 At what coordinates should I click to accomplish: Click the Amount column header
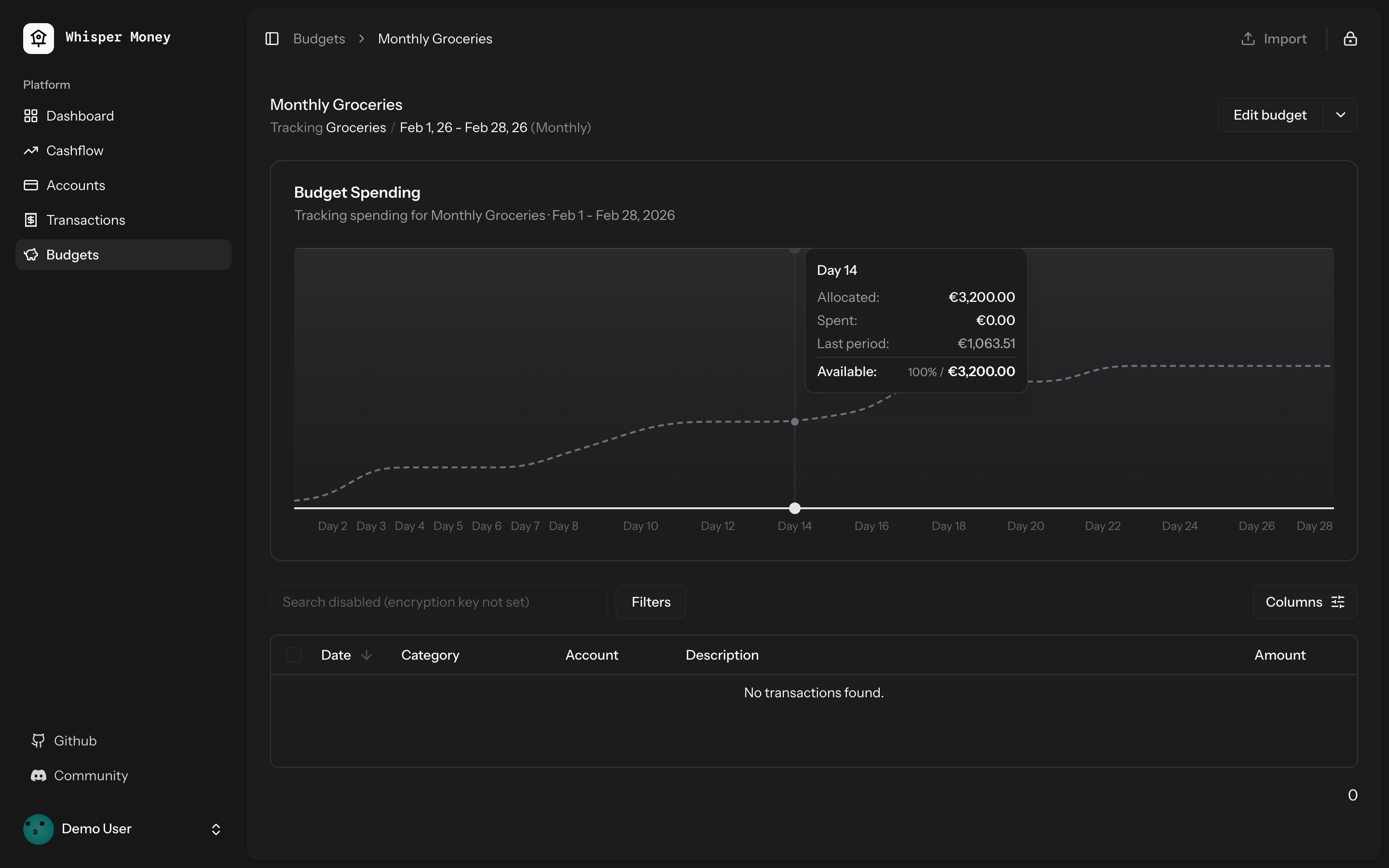coord(1280,655)
